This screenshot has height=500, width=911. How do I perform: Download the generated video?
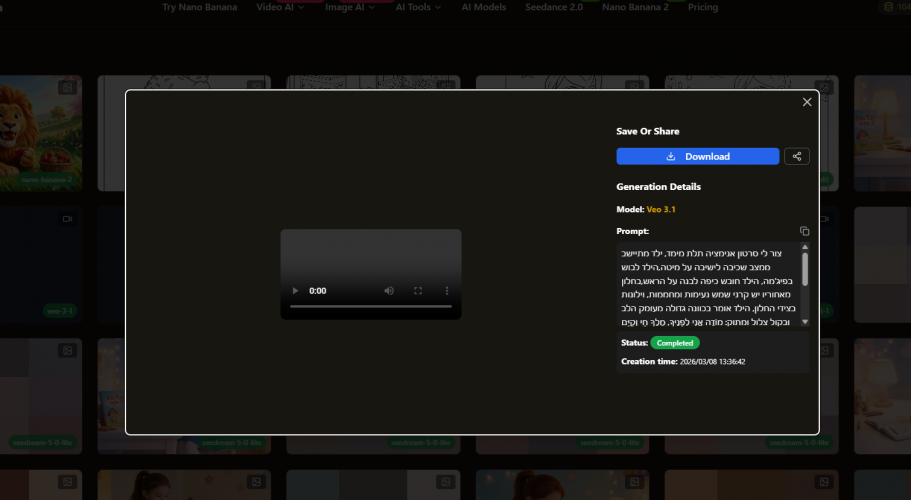pyautogui.click(x=697, y=156)
